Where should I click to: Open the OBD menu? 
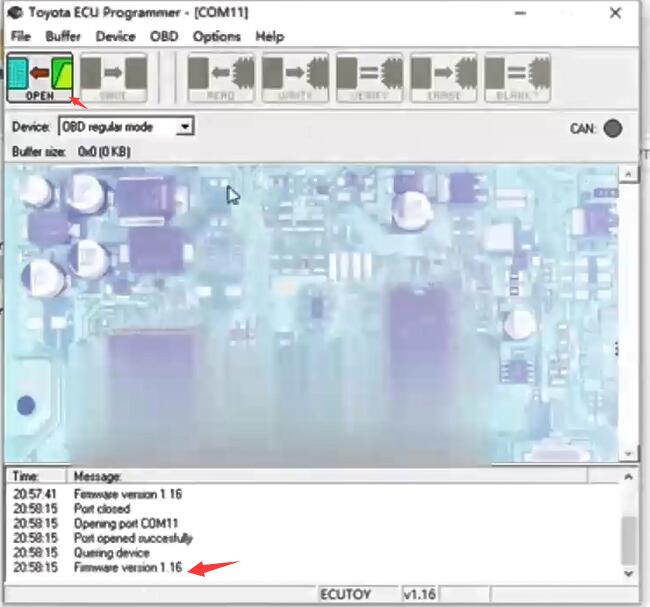pyautogui.click(x=164, y=36)
